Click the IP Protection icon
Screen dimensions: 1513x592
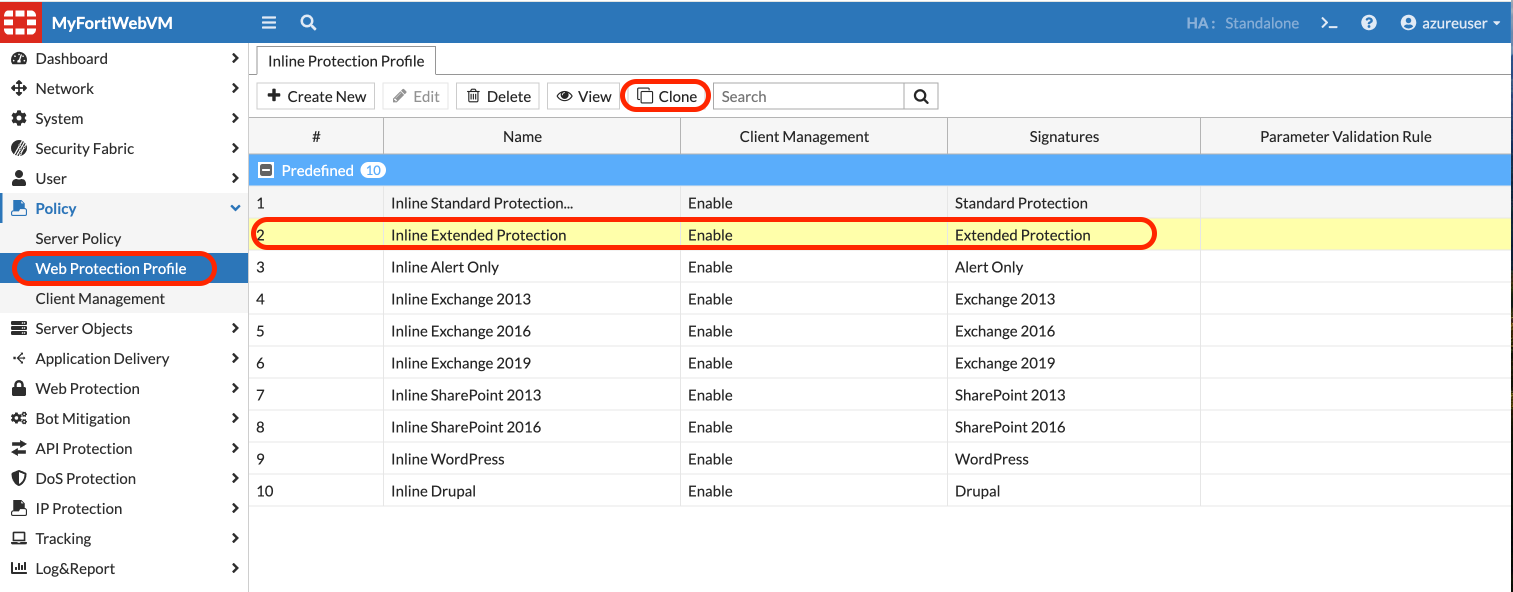pyautogui.click(x=19, y=509)
